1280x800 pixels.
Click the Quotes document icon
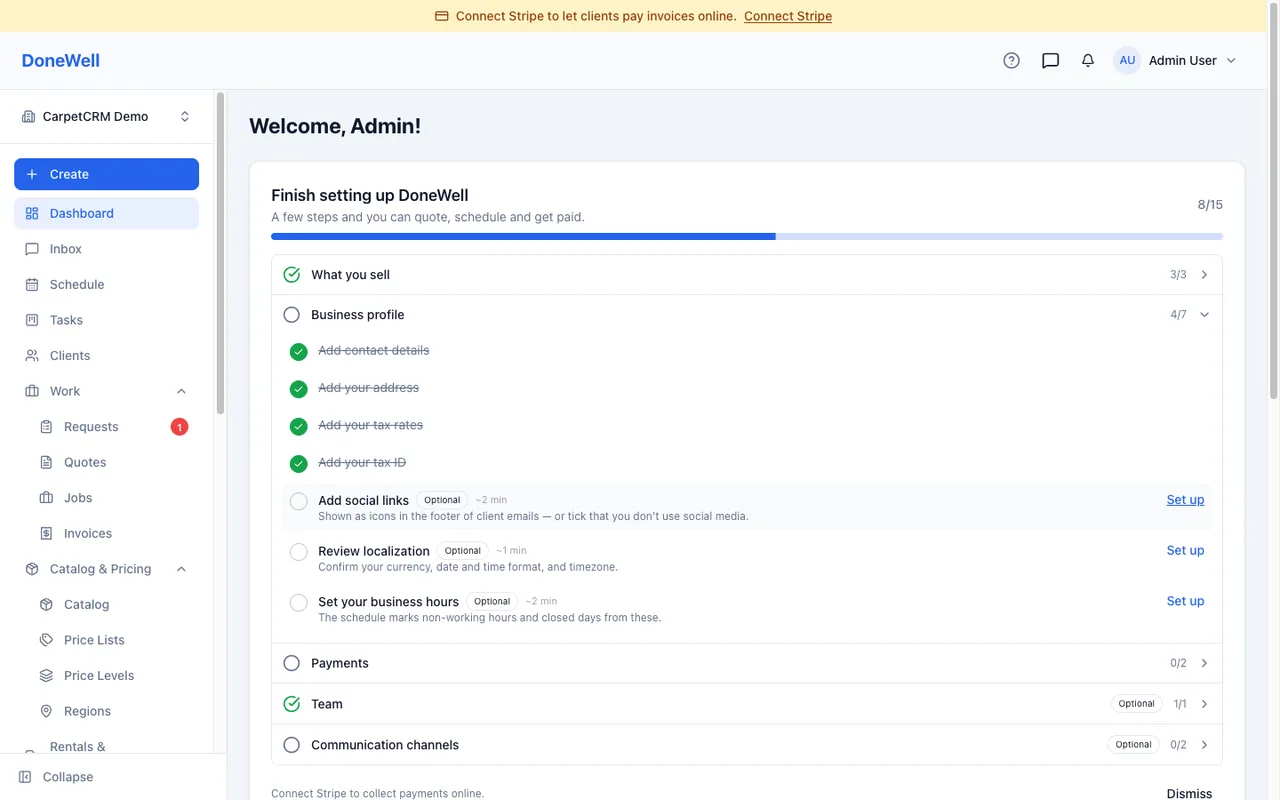46,462
